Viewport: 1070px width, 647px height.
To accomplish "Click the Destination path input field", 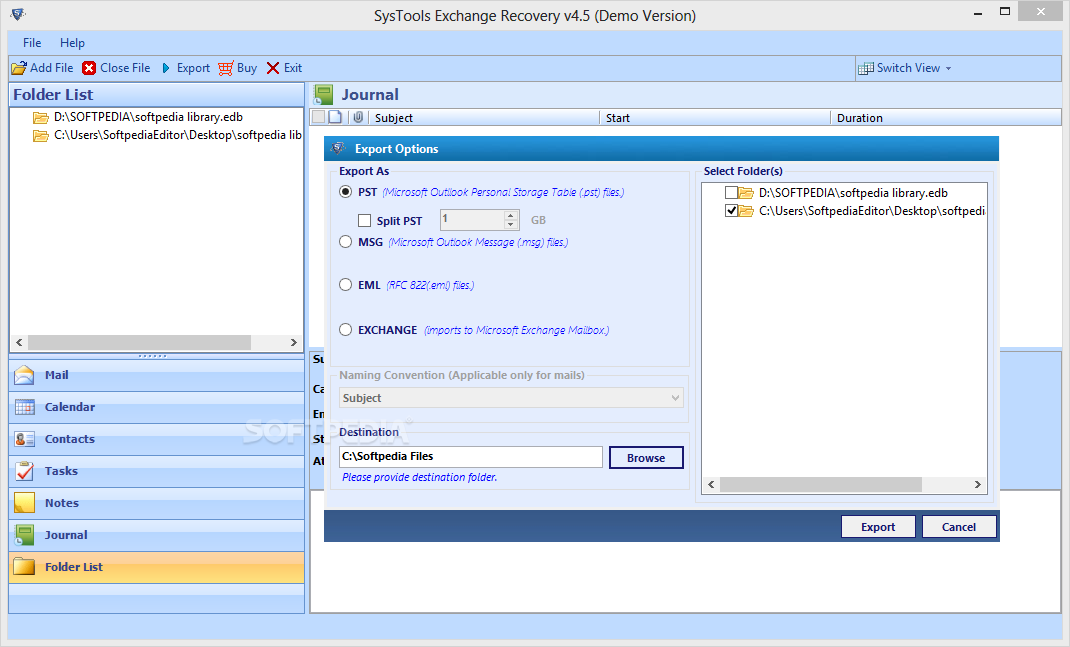I will [x=471, y=457].
